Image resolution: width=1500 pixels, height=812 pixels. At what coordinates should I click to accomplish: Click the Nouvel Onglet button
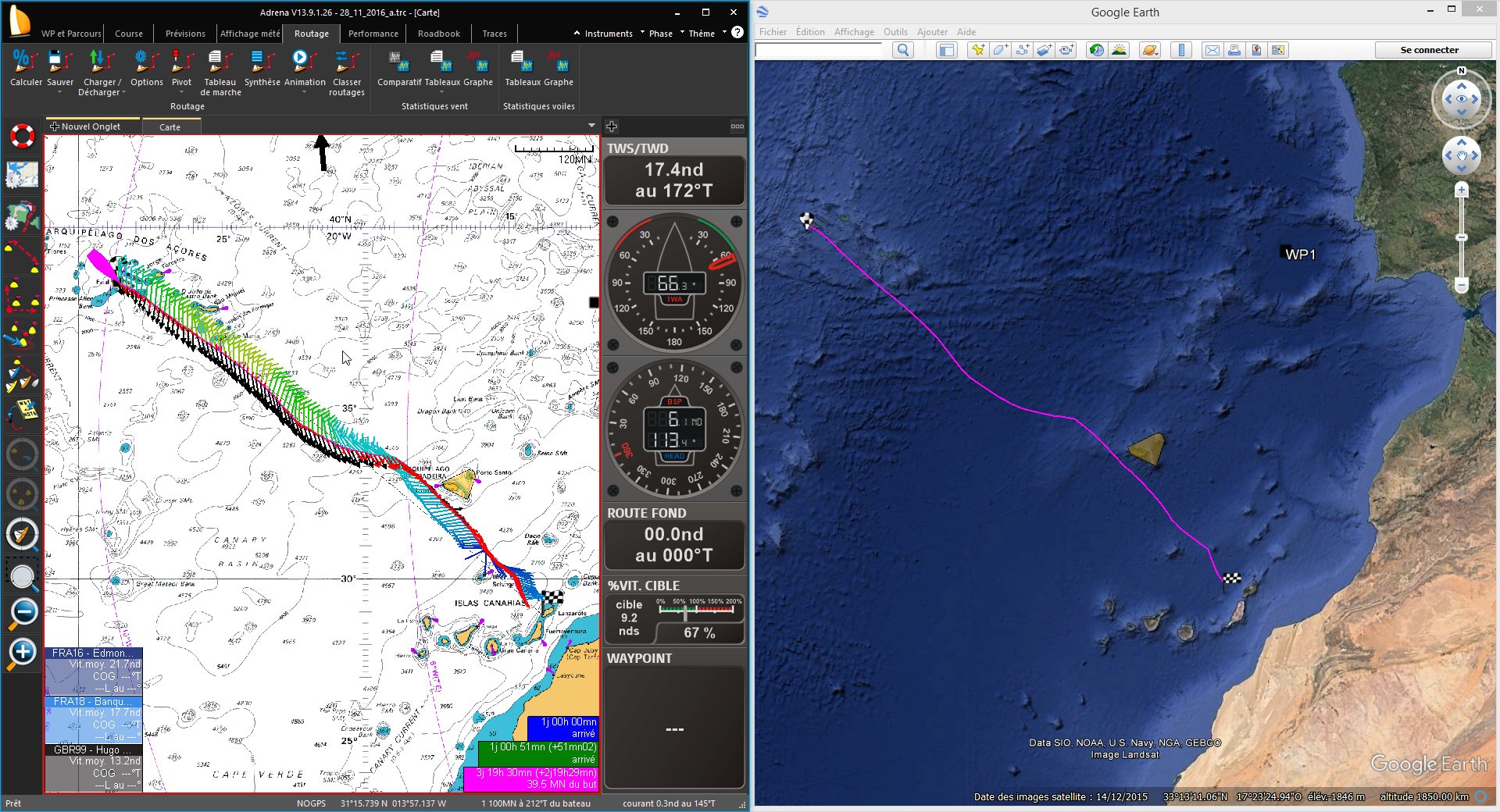coord(86,126)
